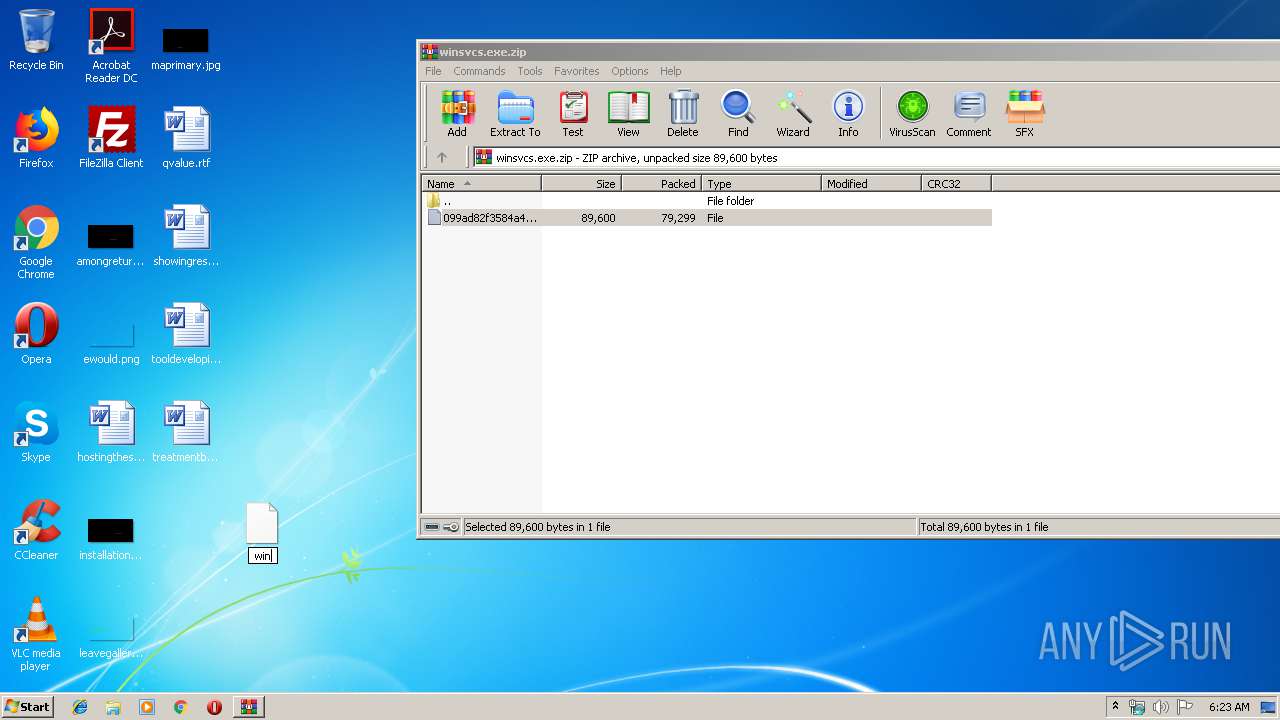The image size is (1280, 720).
Task: Open the Commands menu
Action: [479, 71]
